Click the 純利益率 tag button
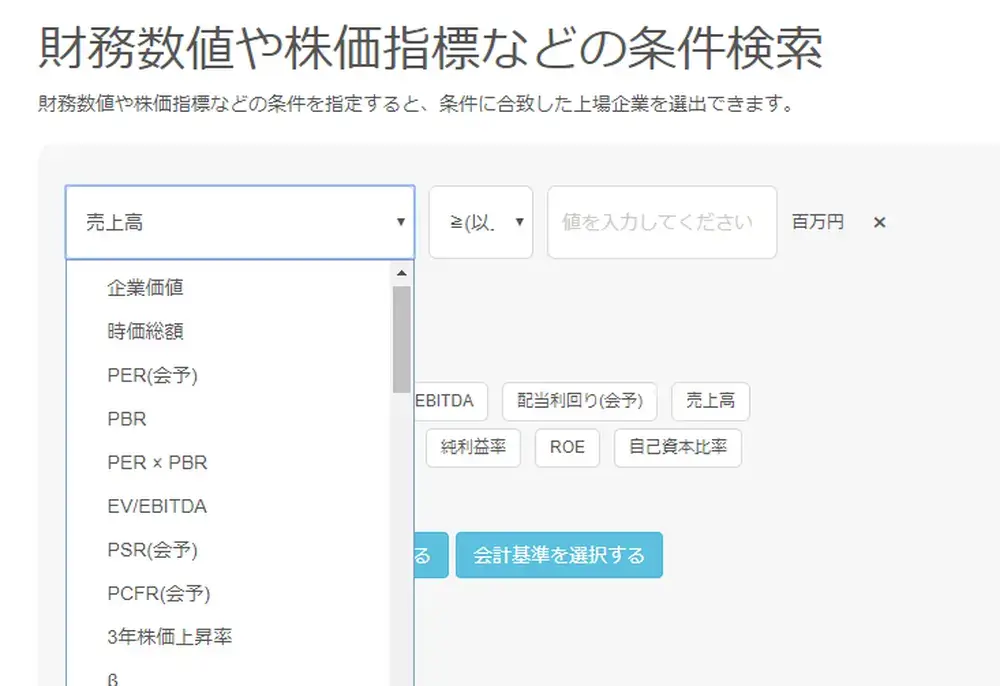The width and height of the screenshot is (1000, 686). pyautogui.click(x=473, y=448)
